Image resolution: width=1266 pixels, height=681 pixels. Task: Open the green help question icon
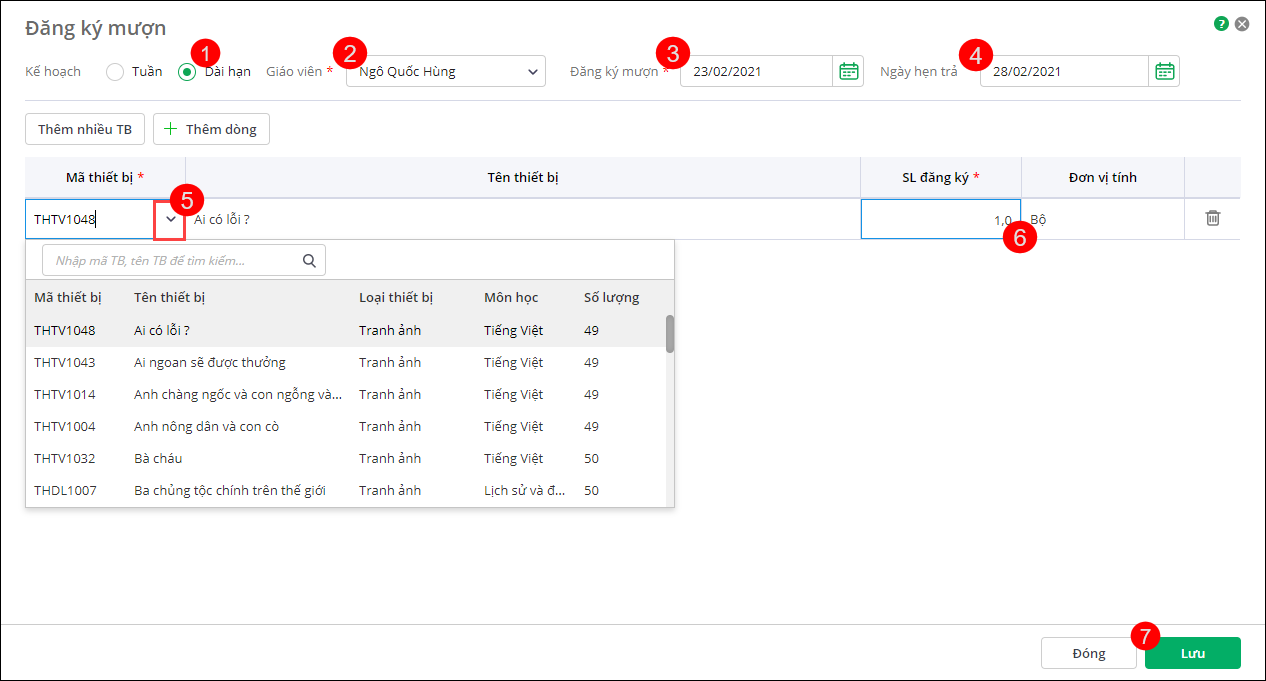(1221, 24)
